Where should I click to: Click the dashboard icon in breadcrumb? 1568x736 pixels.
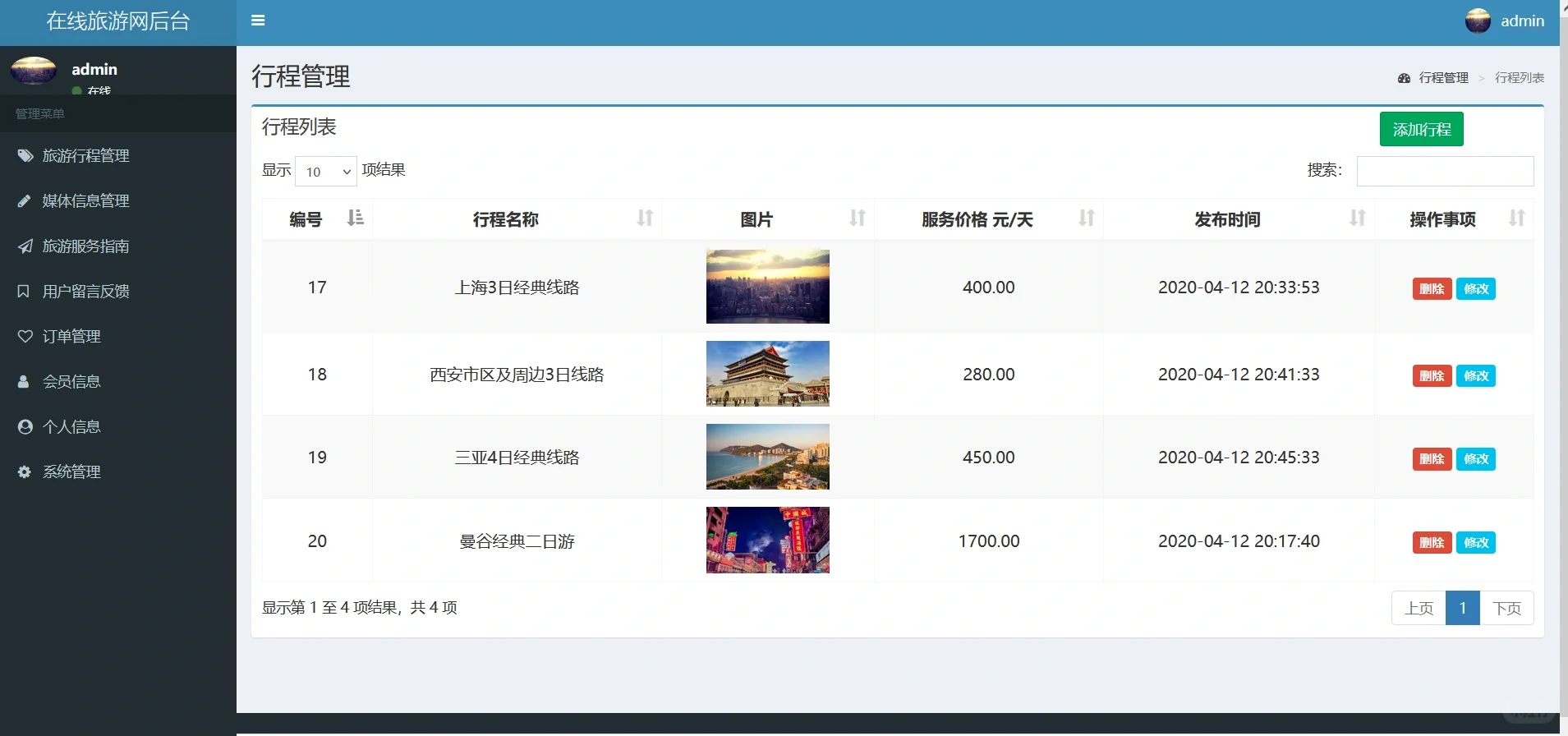1404,78
